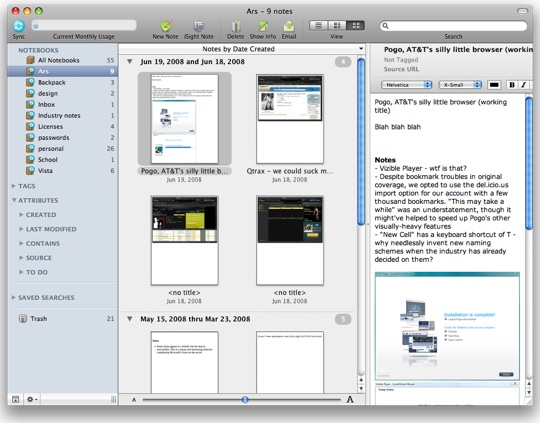Click the Sync icon
The image size is (540, 423).
(x=19, y=26)
